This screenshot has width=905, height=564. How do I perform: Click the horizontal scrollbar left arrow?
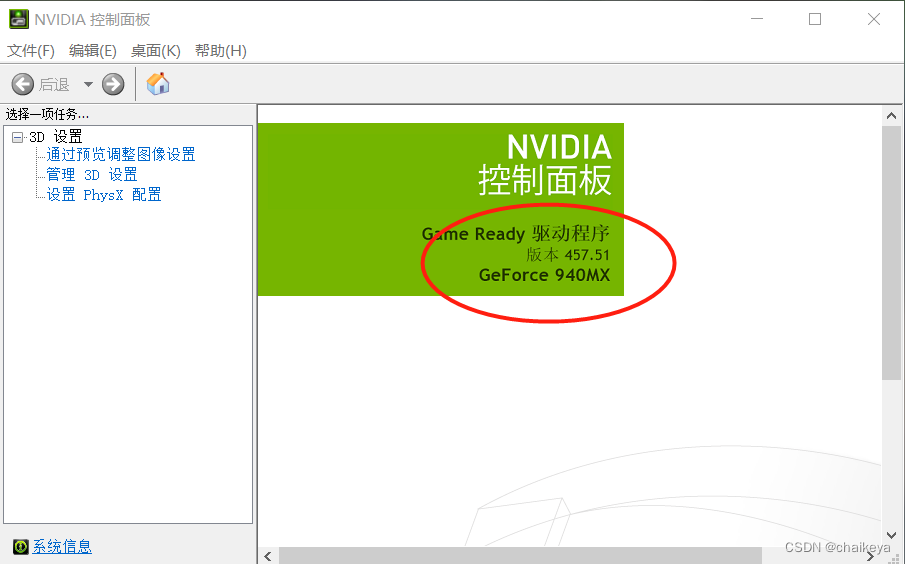point(268,556)
